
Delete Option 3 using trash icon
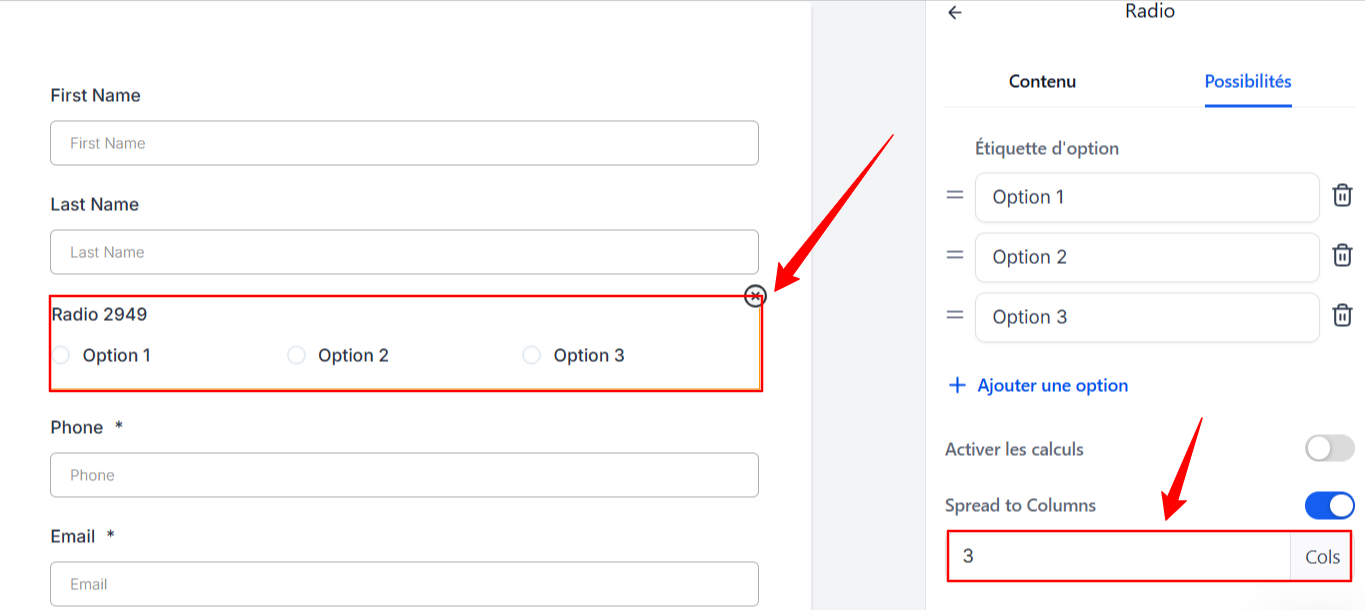(x=1342, y=316)
